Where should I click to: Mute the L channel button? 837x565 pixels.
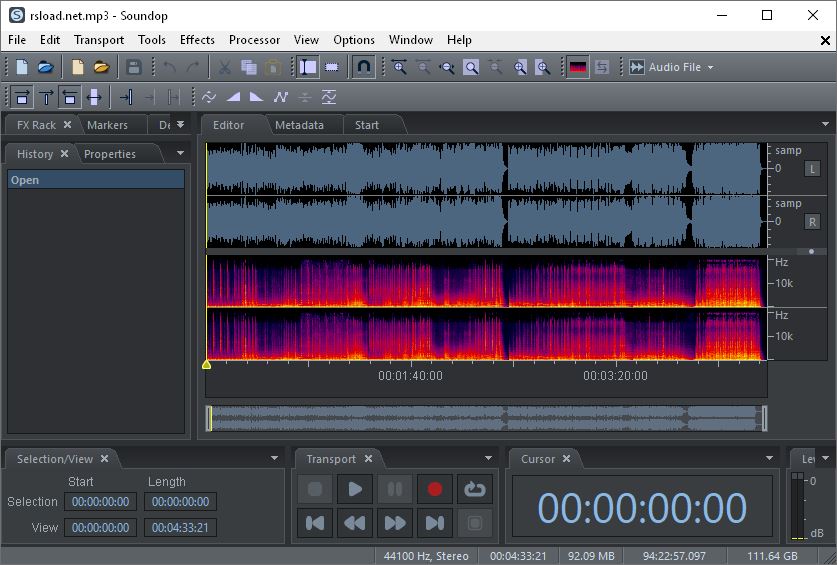click(812, 168)
